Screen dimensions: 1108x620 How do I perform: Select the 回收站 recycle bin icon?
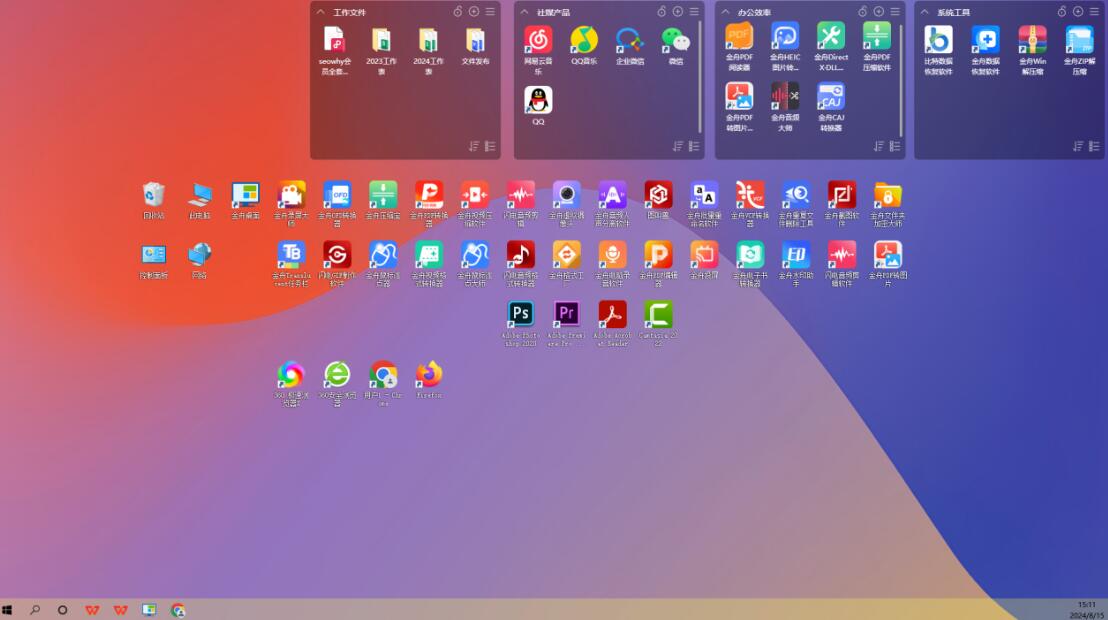coord(153,194)
